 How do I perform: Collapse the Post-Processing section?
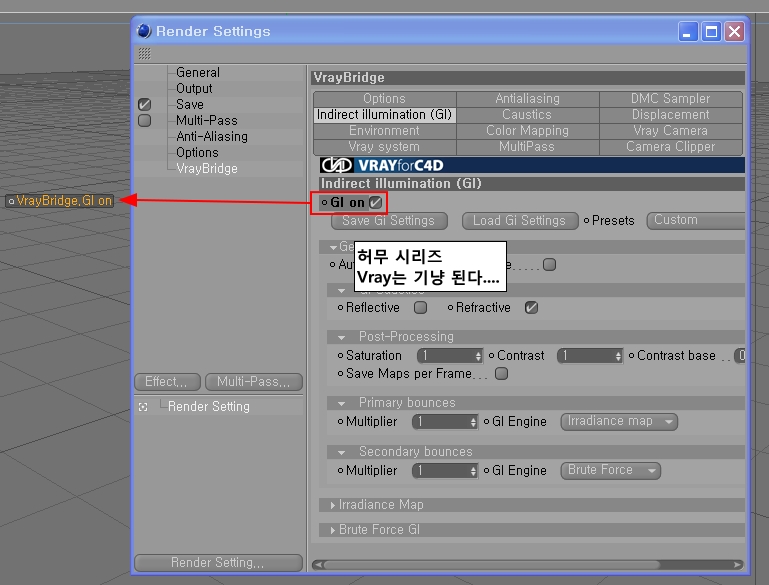342,337
